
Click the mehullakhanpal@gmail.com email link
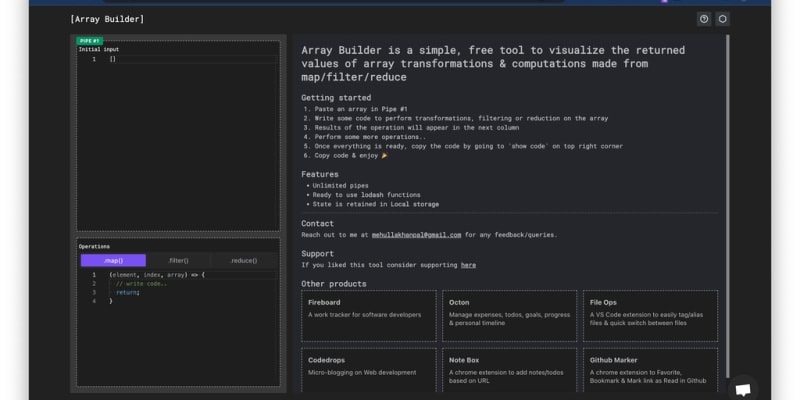tap(416, 235)
